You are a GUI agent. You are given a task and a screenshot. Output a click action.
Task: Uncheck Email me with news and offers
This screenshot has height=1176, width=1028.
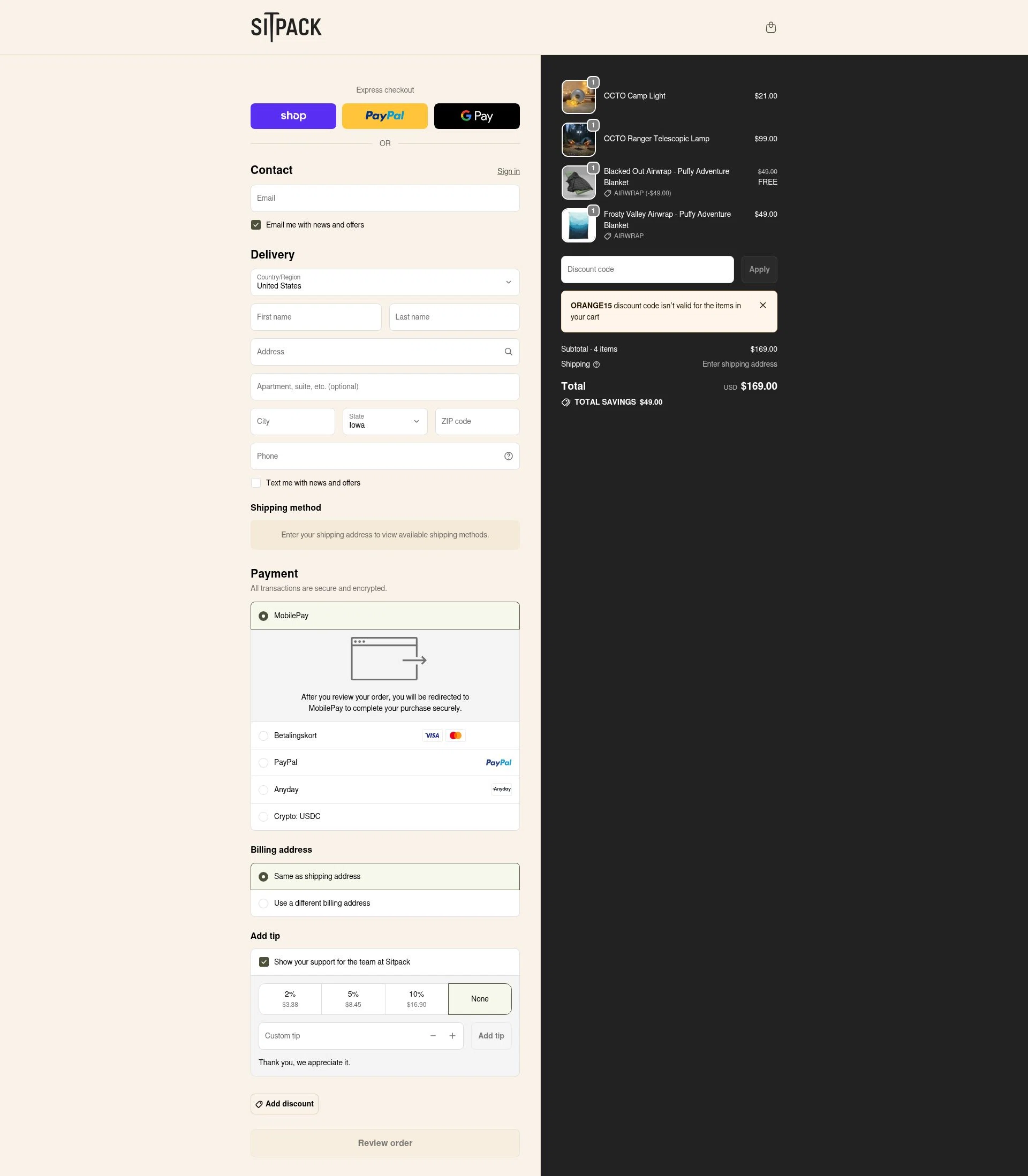[256, 225]
